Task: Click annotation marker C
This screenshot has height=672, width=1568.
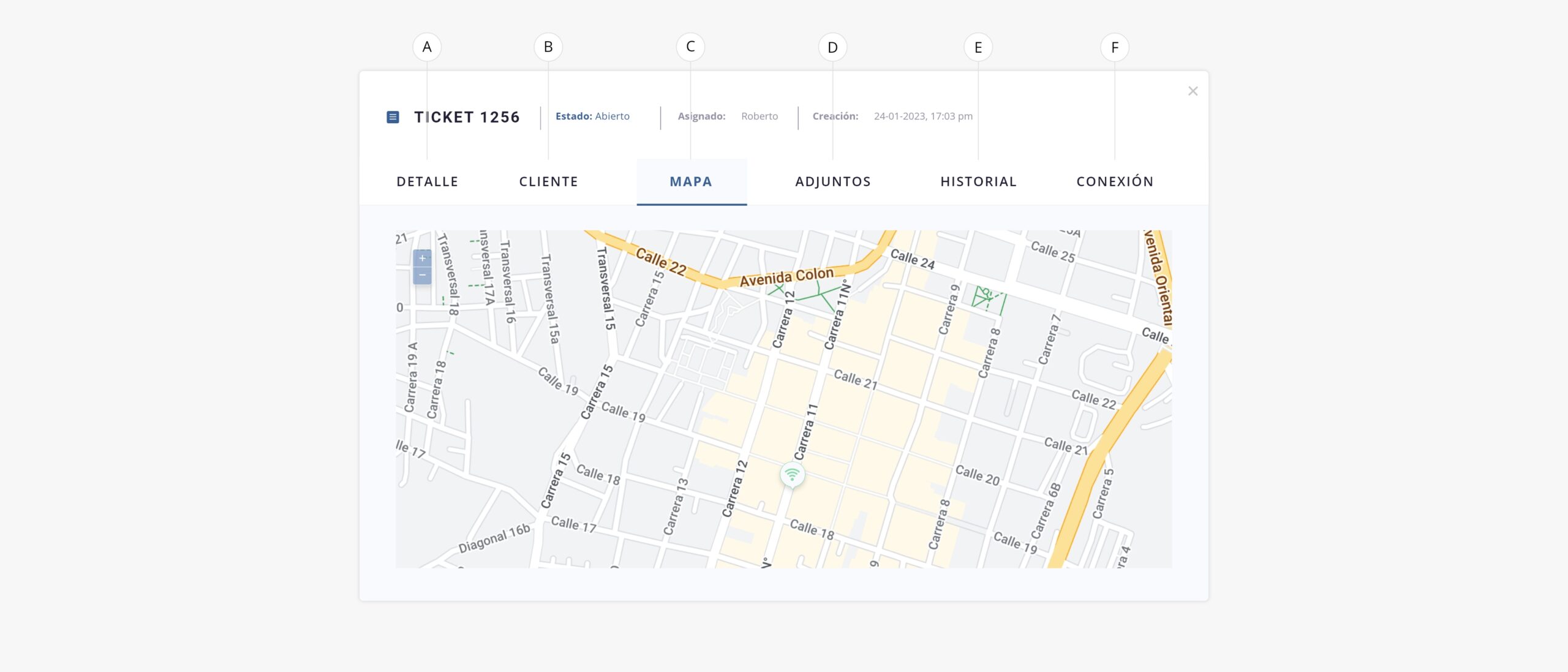Action: (x=690, y=47)
